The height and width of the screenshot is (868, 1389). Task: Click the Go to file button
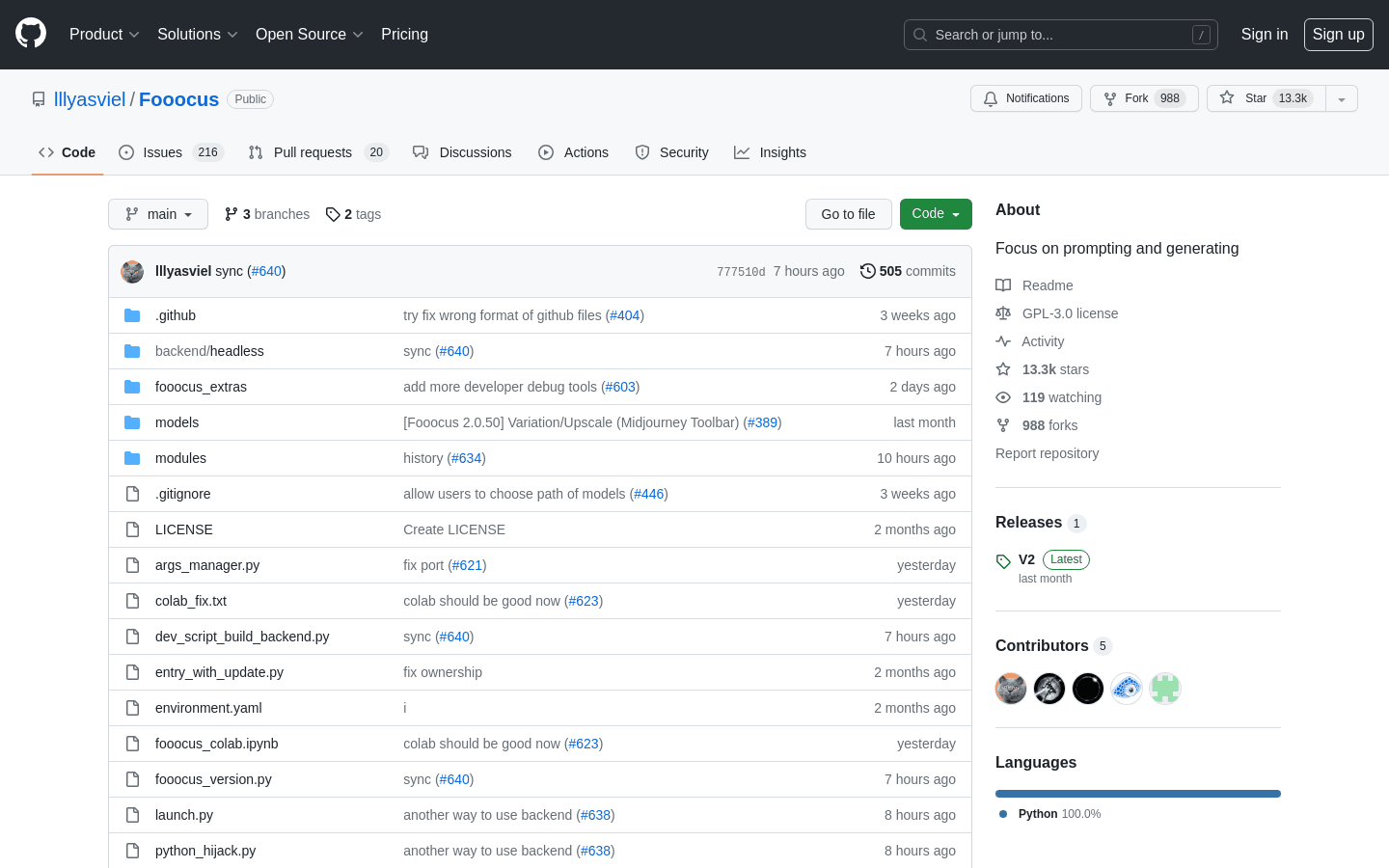click(848, 214)
